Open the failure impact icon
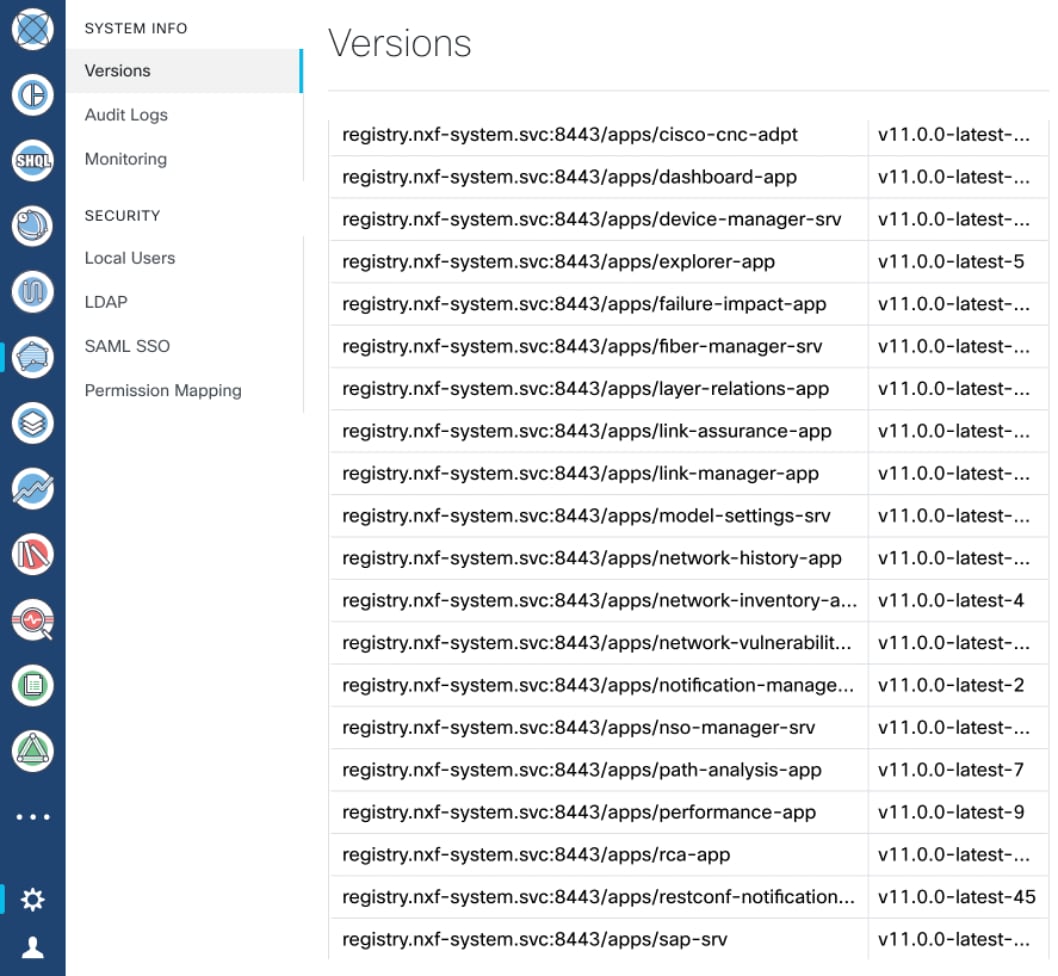The height and width of the screenshot is (976, 1058). 33,554
